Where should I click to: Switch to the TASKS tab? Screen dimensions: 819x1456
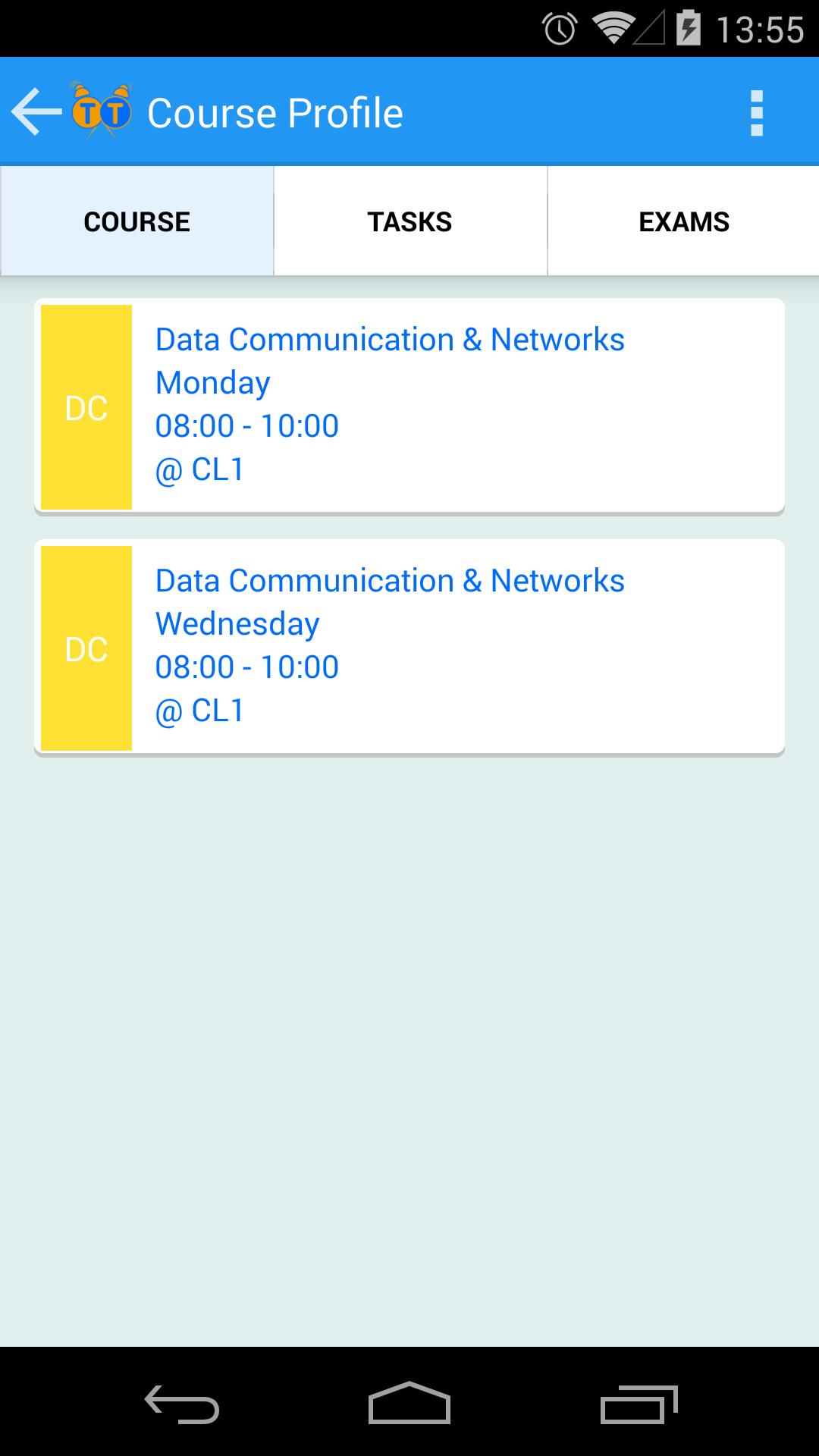pos(409,221)
